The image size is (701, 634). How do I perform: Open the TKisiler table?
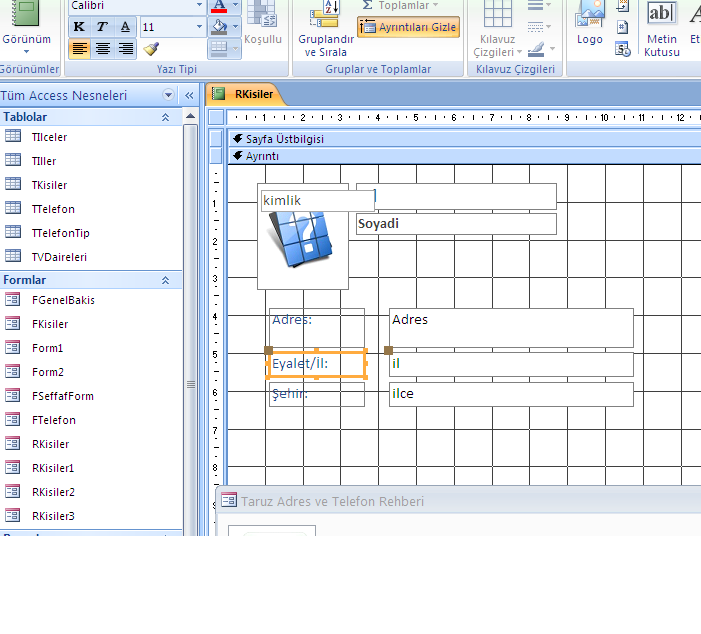[x=49, y=185]
